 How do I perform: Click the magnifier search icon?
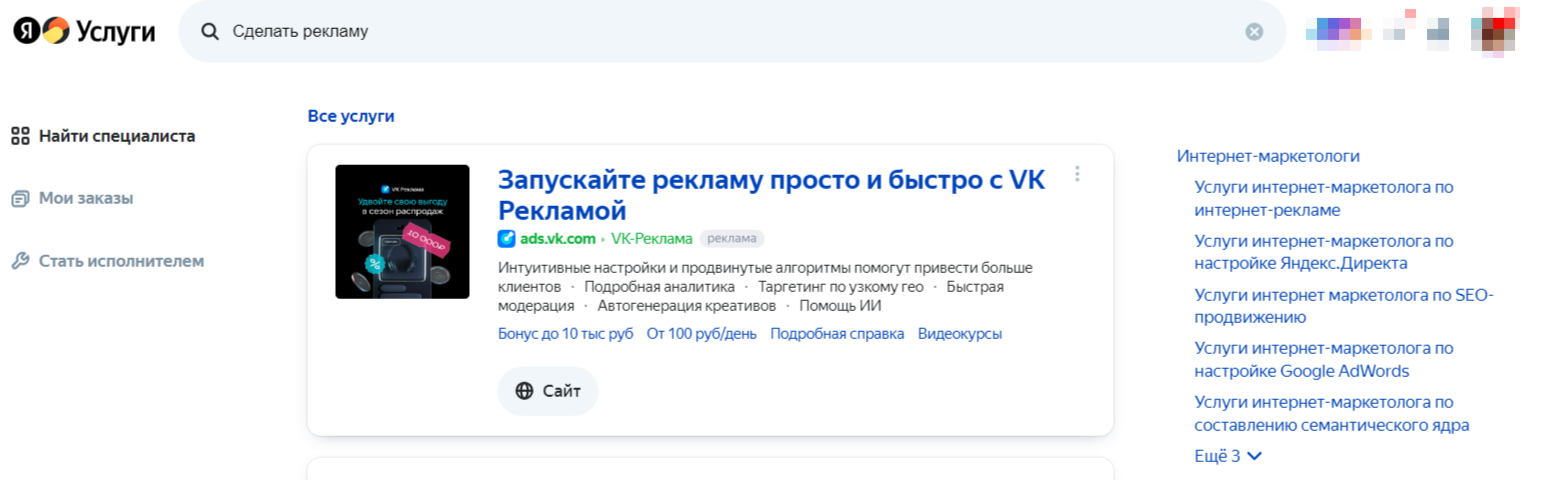click(x=210, y=31)
